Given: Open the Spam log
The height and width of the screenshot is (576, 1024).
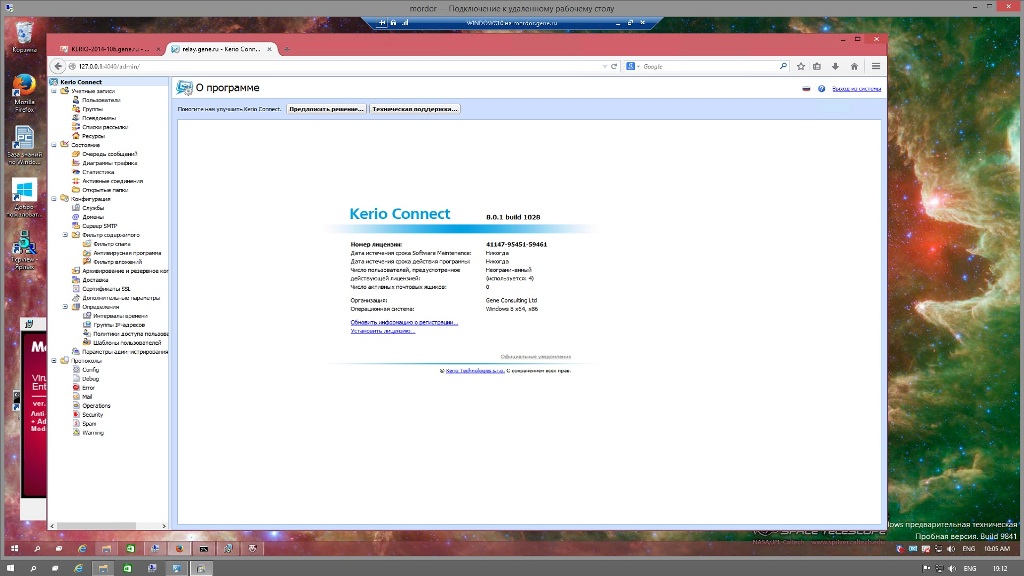Looking at the screenshot, I should pyautogui.click(x=89, y=424).
